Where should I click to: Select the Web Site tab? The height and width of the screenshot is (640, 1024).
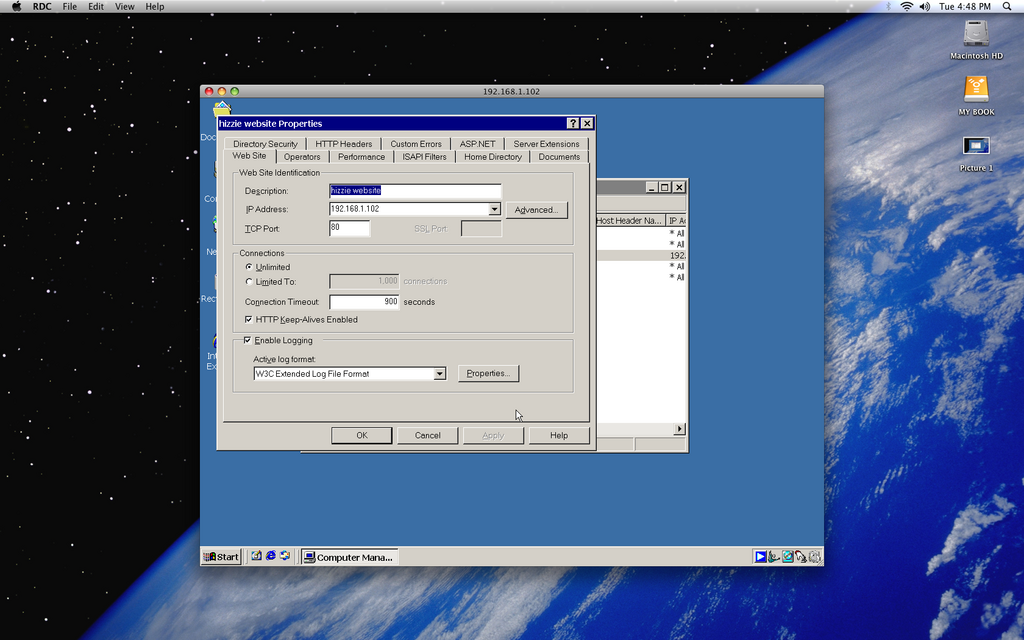pyautogui.click(x=249, y=156)
